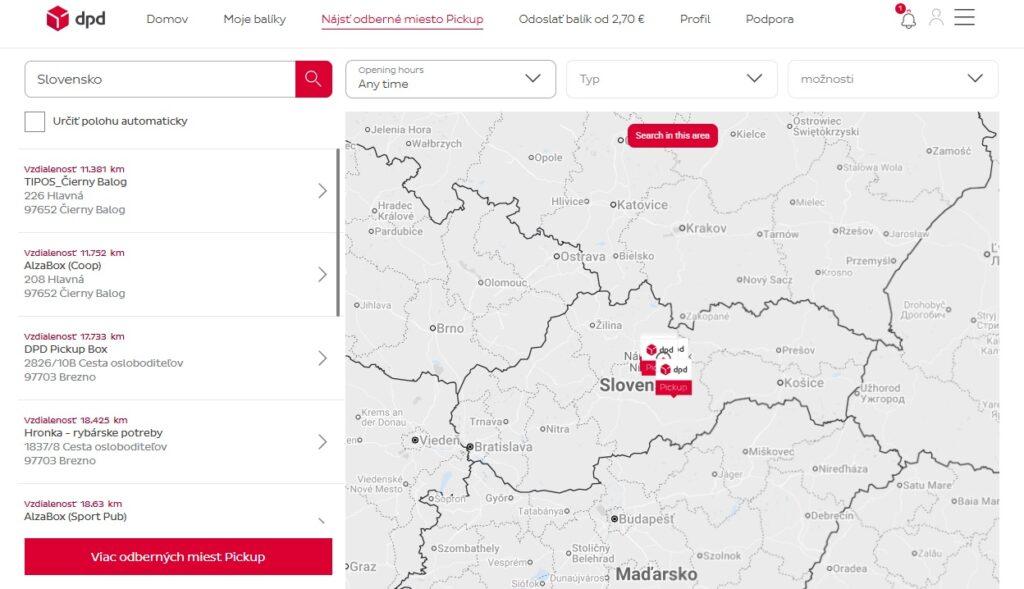Open DPD Pickup Box details arrow
Viewport: 1024px width, 589px height.
pos(322,358)
